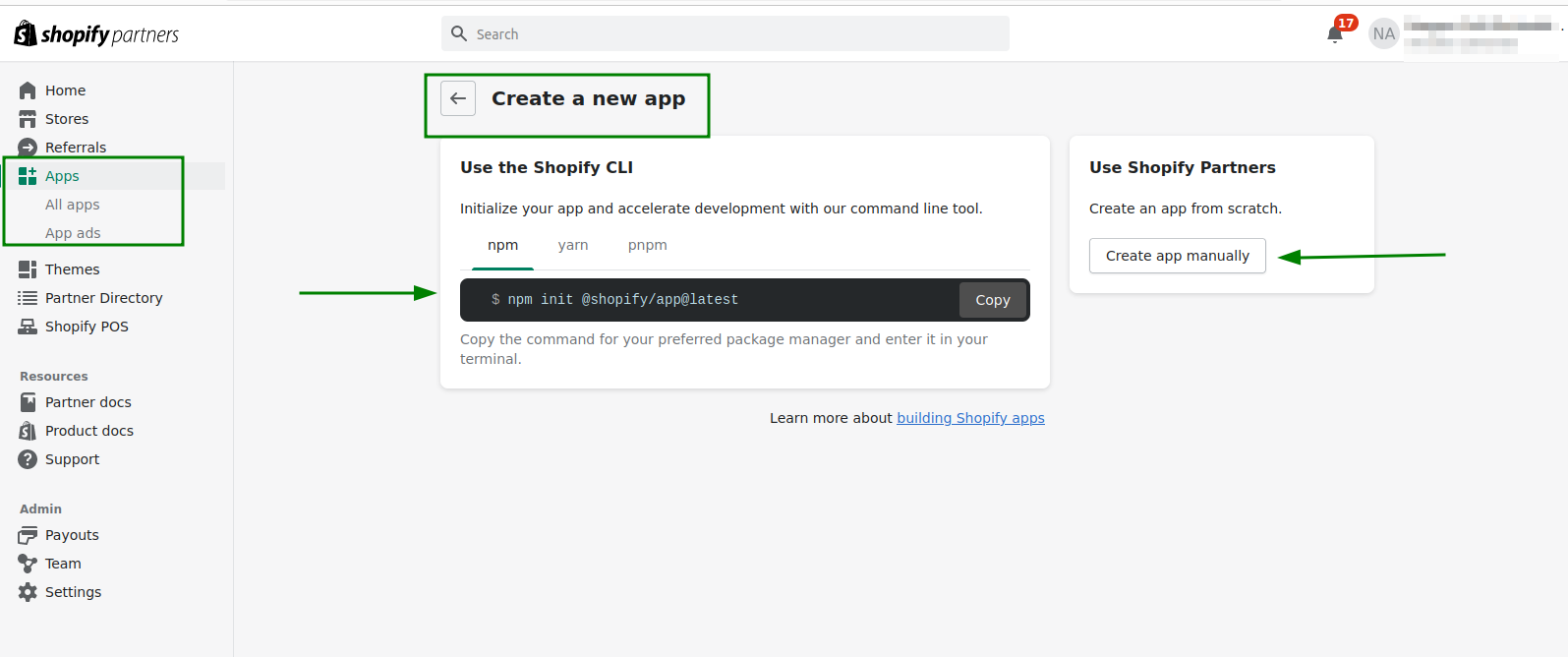The width and height of the screenshot is (1568, 657).
Task: Click Create app manually
Action: click(1178, 256)
